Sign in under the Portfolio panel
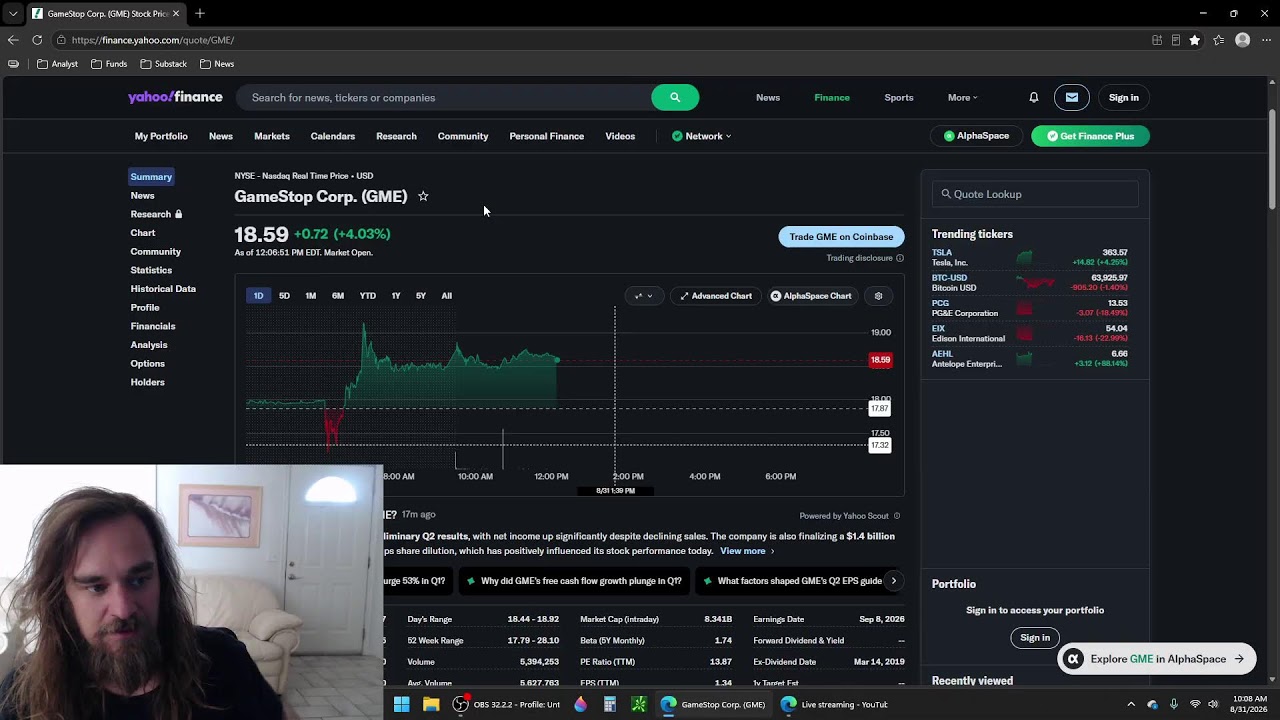Screen dimensions: 1280x720 click(1035, 638)
